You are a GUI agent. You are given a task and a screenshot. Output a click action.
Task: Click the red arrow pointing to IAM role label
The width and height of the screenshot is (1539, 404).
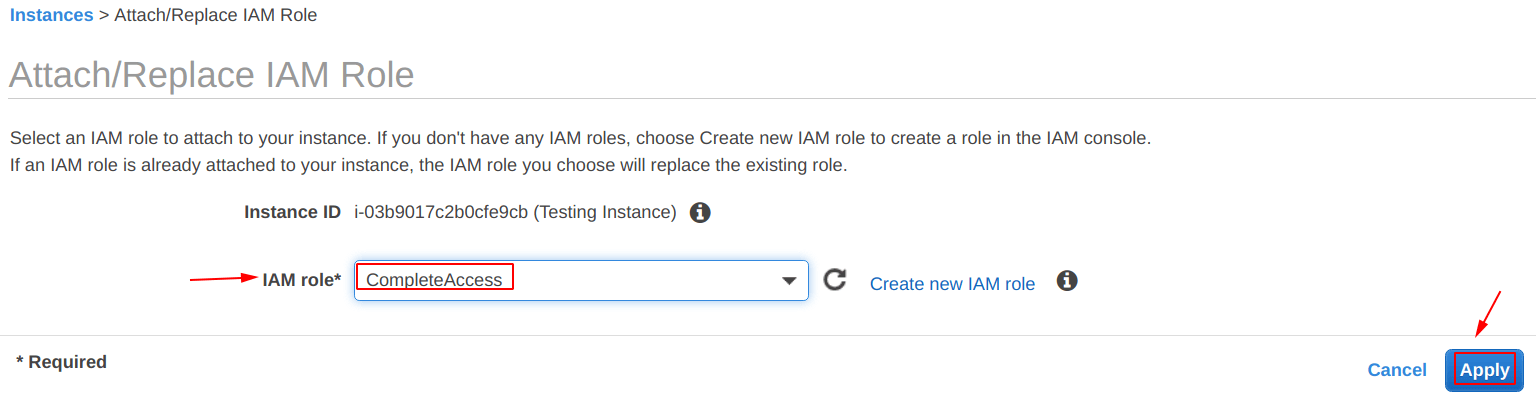pos(224,279)
